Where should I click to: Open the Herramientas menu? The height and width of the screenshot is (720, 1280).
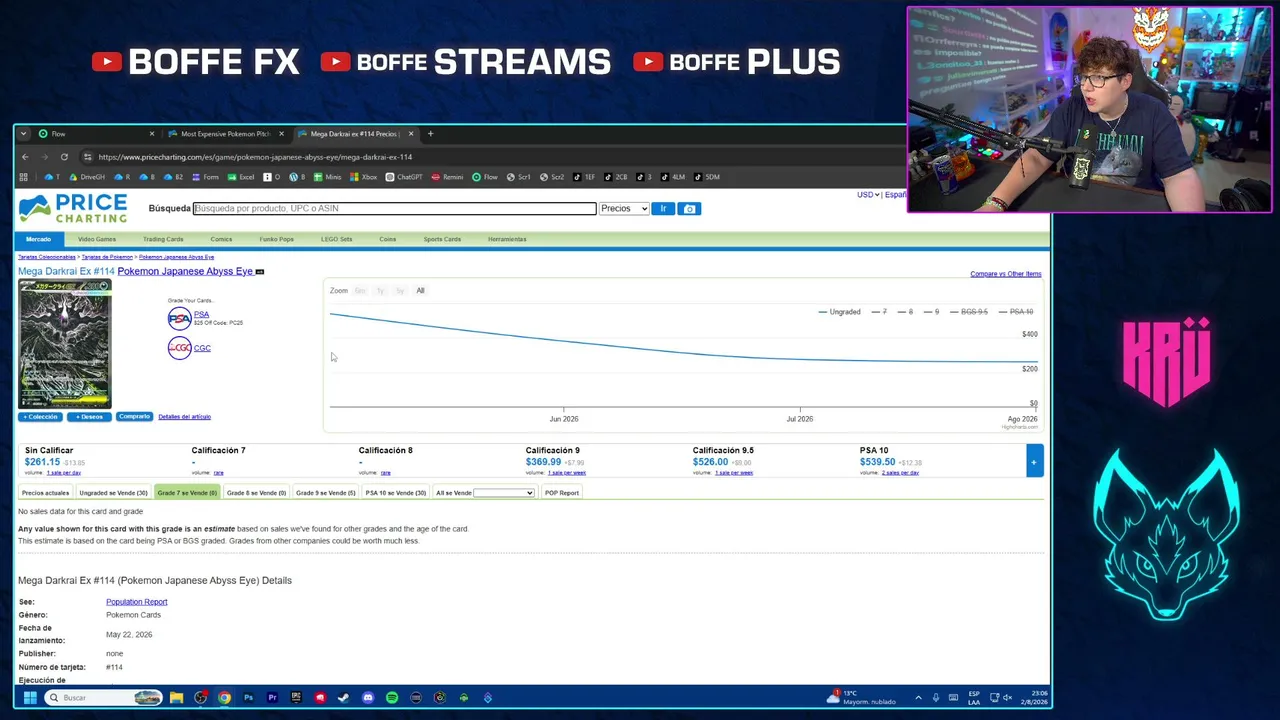point(507,239)
